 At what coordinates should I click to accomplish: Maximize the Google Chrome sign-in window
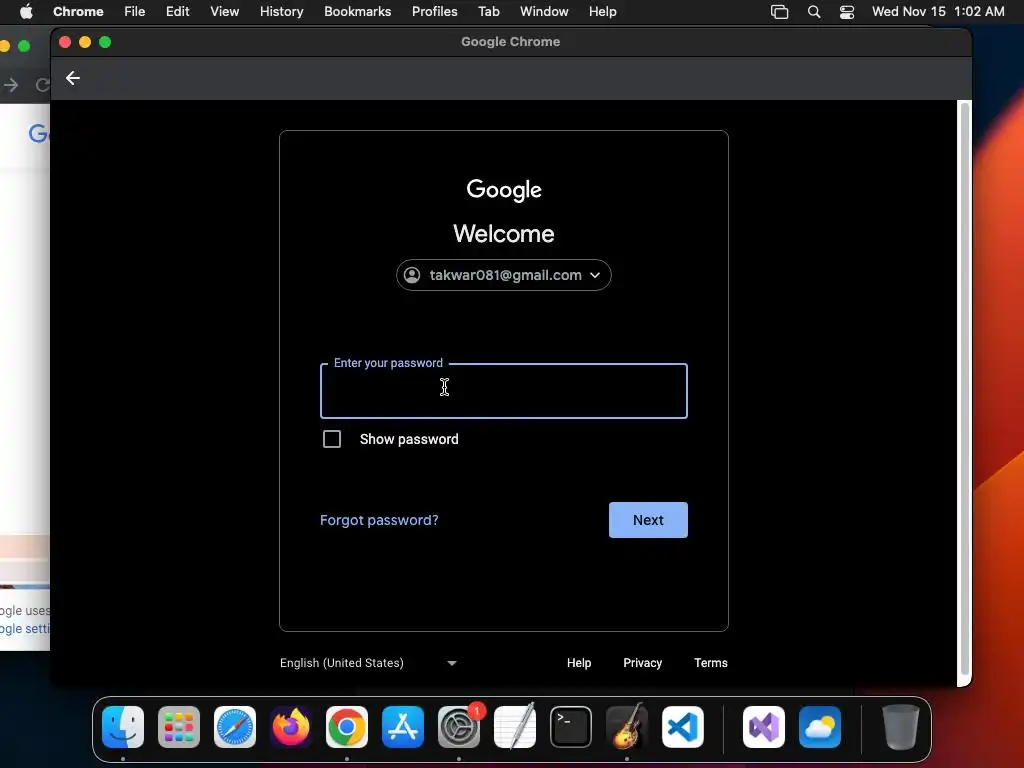pyautogui.click(x=104, y=42)
